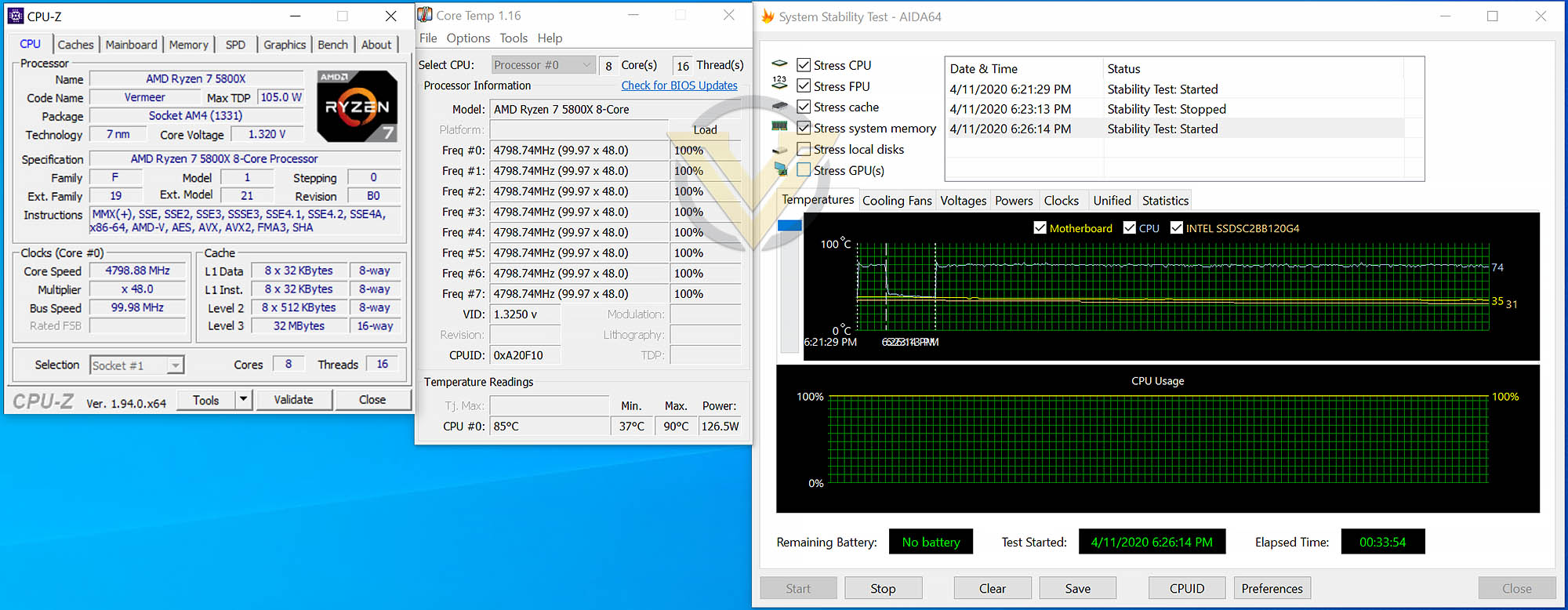Uncheck the Stress cache option

point(804,107)
